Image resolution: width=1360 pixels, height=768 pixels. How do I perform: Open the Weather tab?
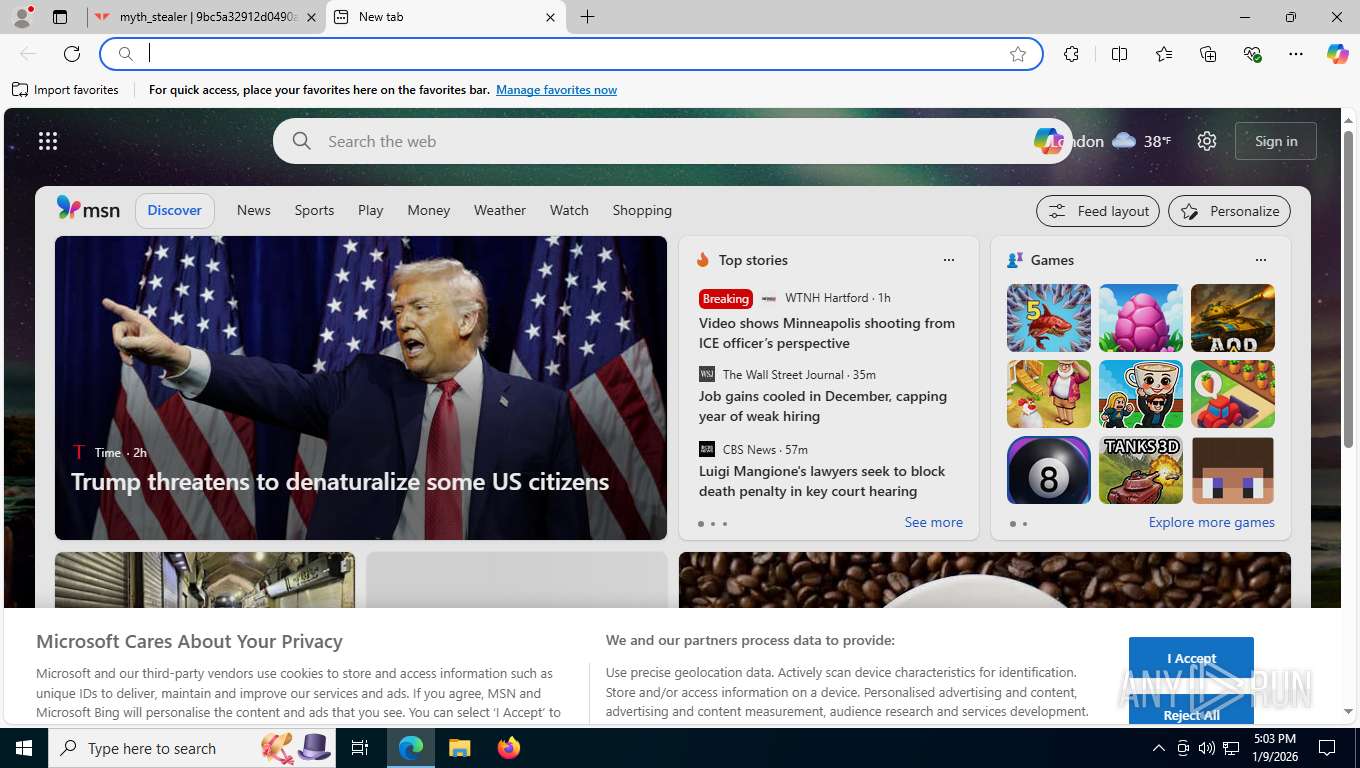coord(500,210)
